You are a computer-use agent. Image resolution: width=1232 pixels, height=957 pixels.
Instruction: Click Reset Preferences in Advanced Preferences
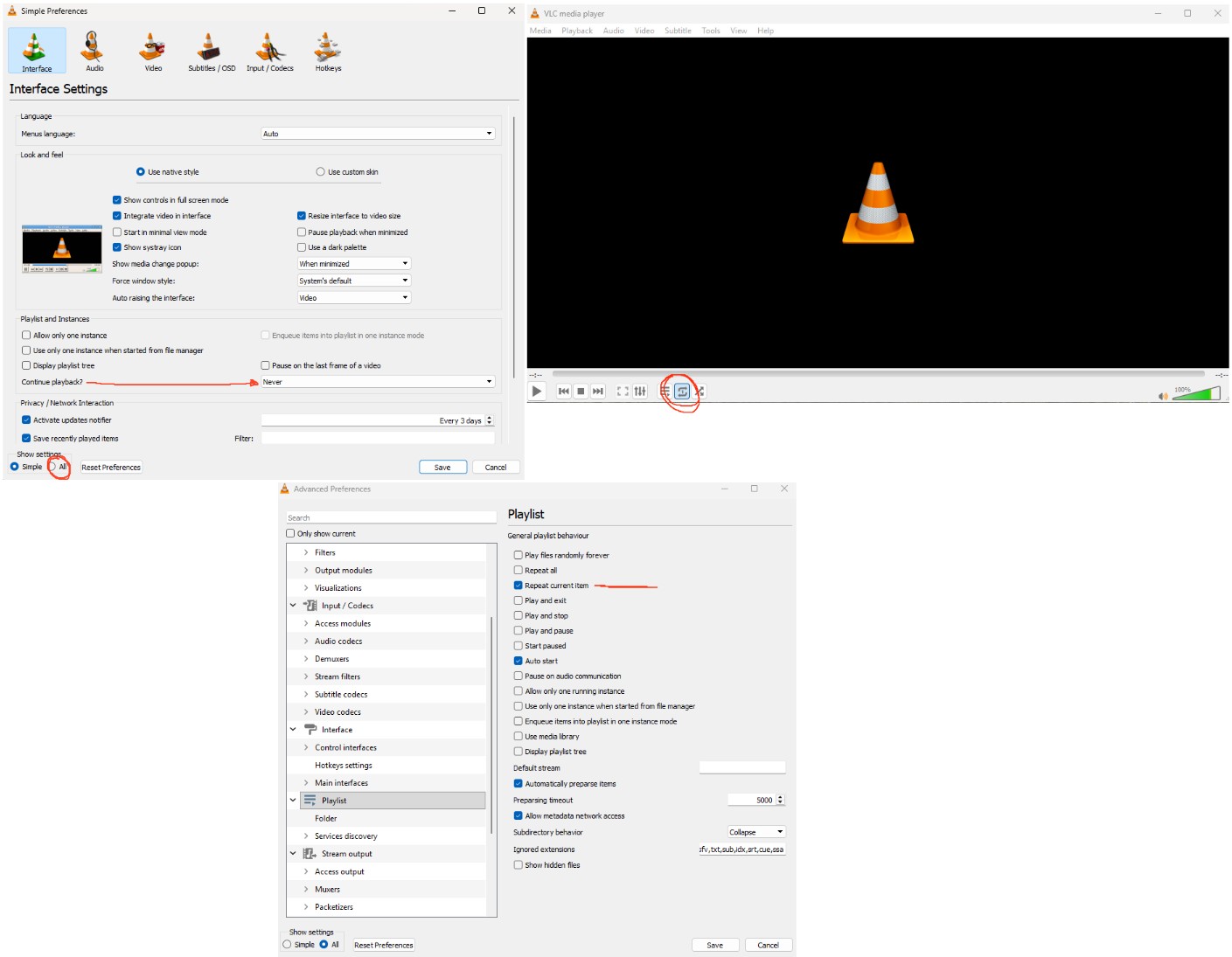pyautogui.click(x=384, y=945)
